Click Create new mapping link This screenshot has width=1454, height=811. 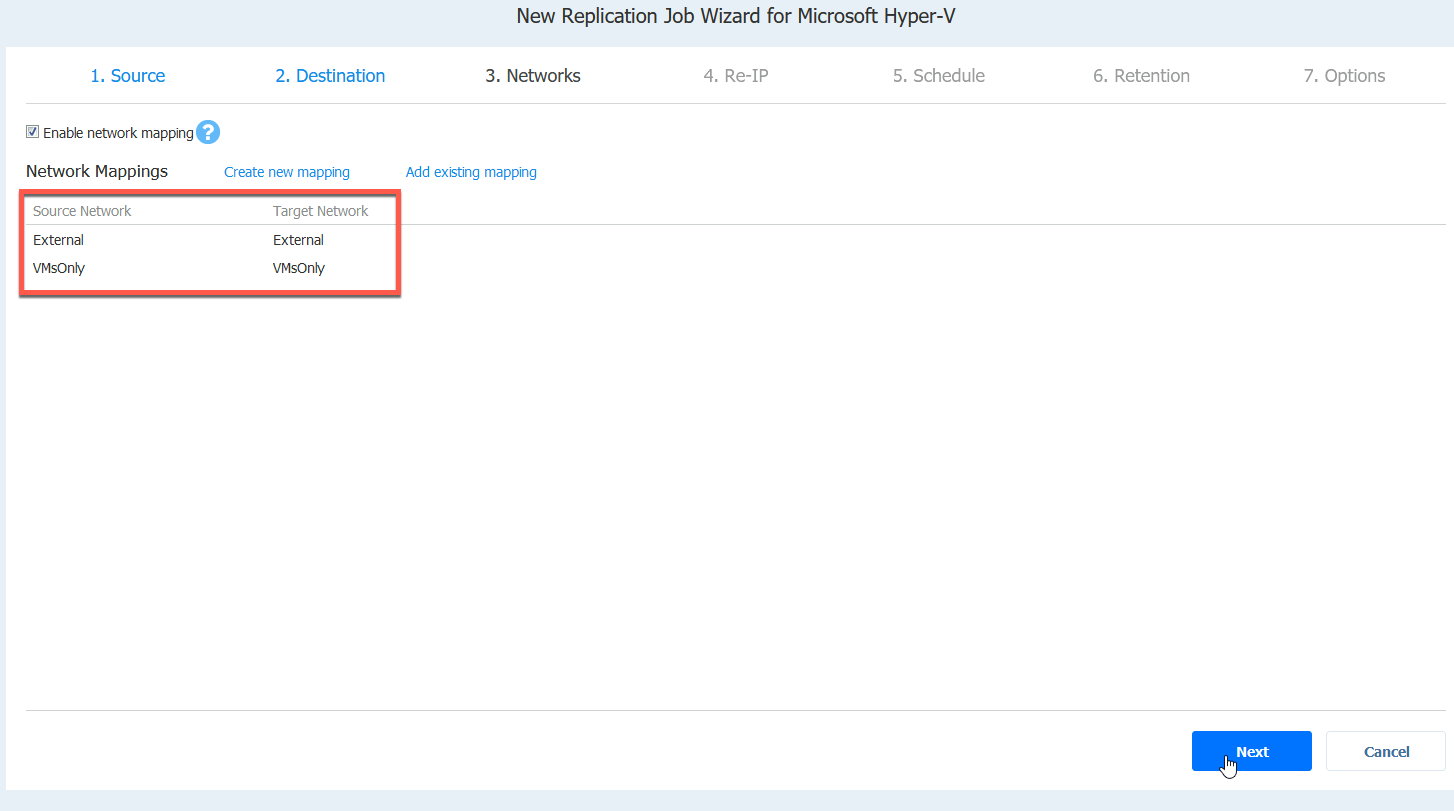(287, 172)
